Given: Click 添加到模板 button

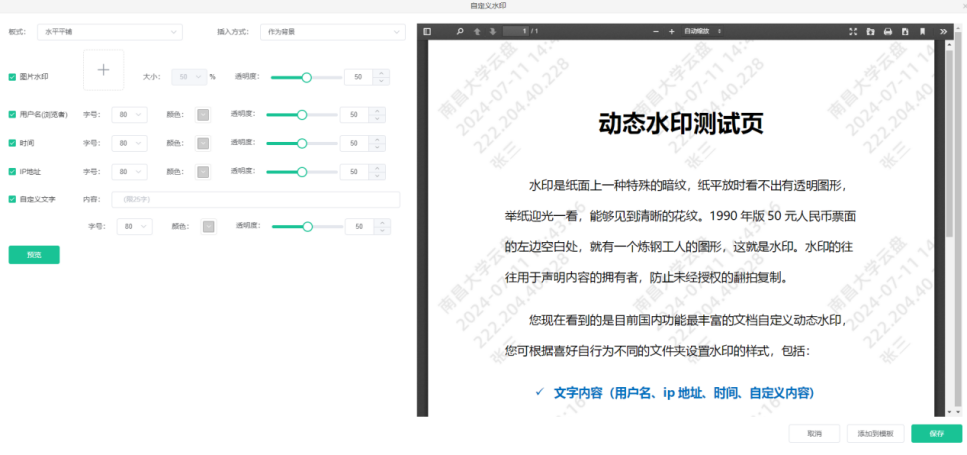Looking at the screenshot, I should (x=875, y=433).
